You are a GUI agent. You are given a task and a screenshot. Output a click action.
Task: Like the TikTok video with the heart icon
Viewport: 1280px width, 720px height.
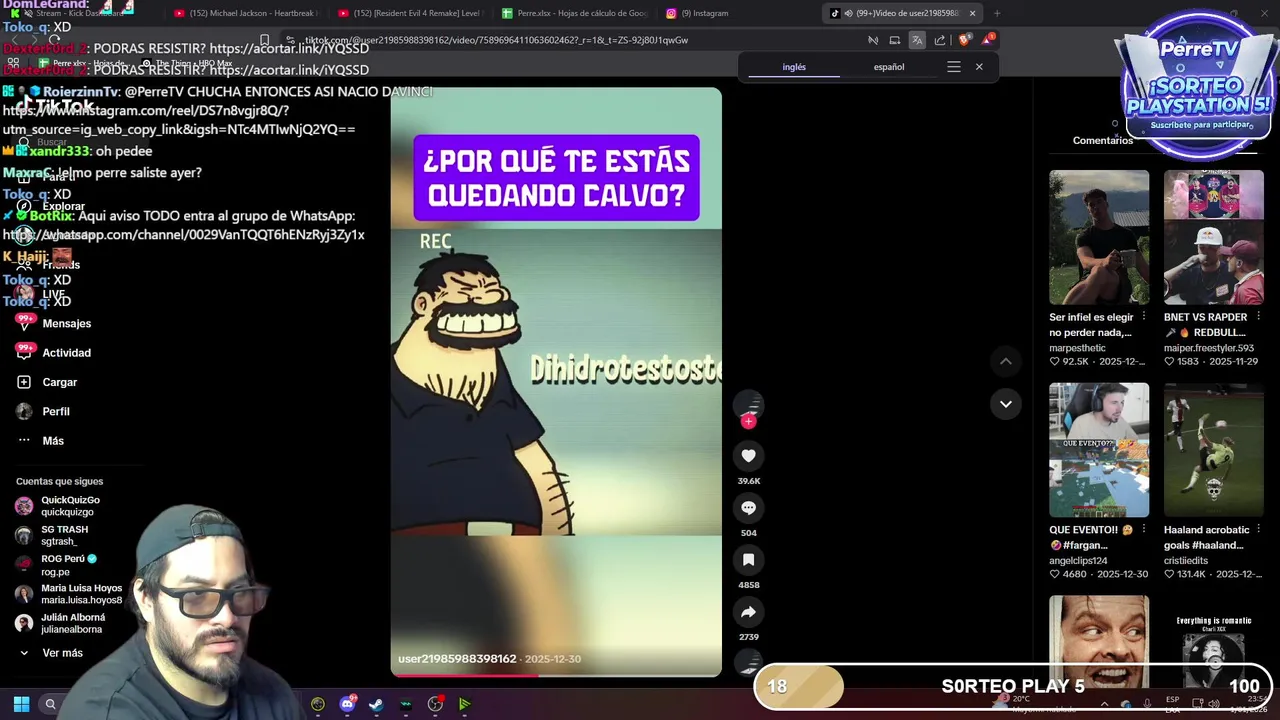click(748, 456)
